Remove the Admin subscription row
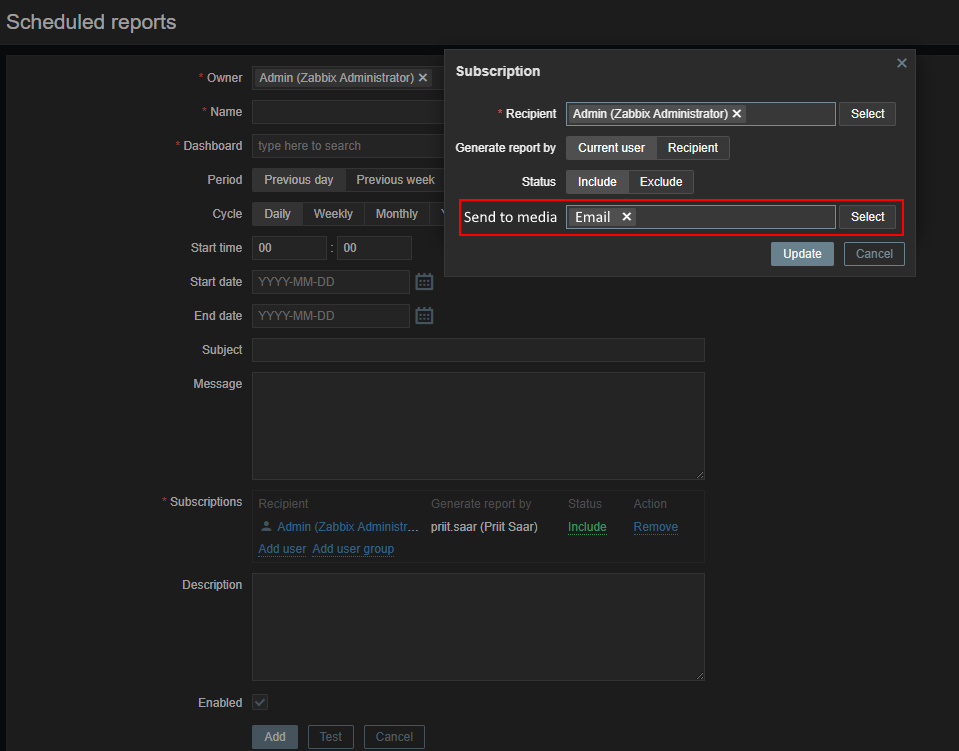The width and height of the screenshot is (959, 751). [655, 527]
